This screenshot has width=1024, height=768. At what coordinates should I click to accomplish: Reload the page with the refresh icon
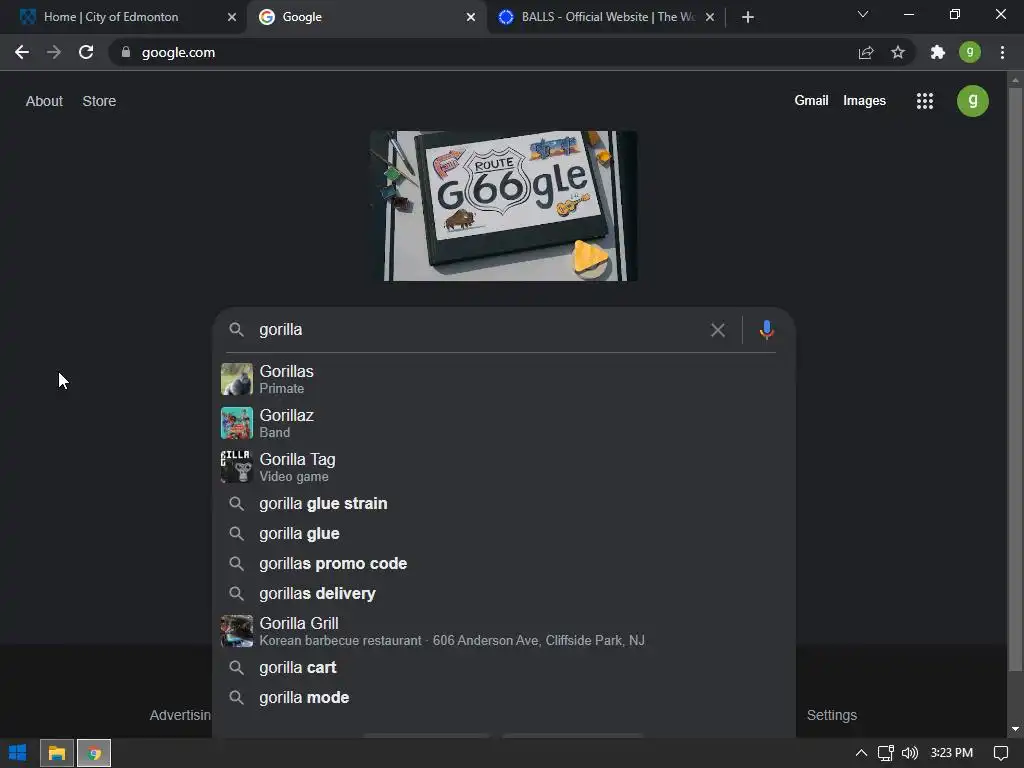[x=86, y=52]
